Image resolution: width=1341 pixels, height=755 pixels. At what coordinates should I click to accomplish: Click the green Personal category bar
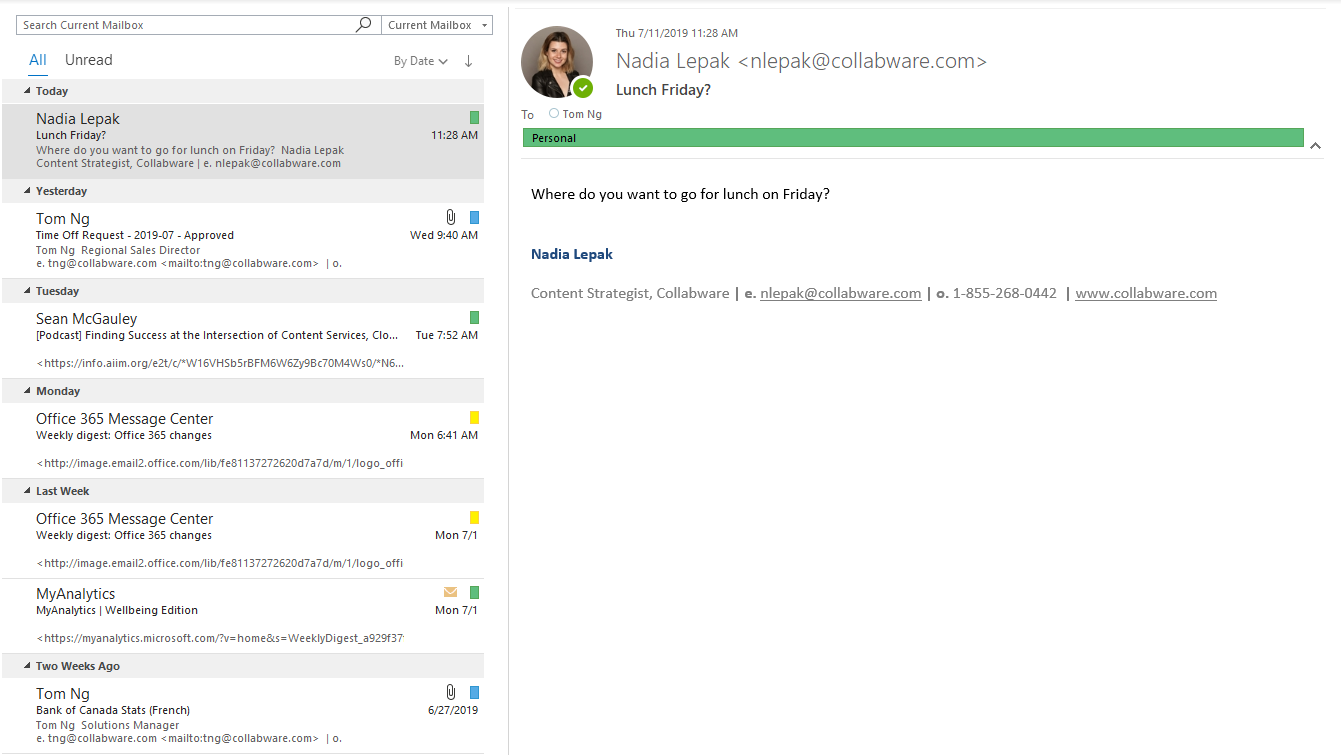point(912,137)
